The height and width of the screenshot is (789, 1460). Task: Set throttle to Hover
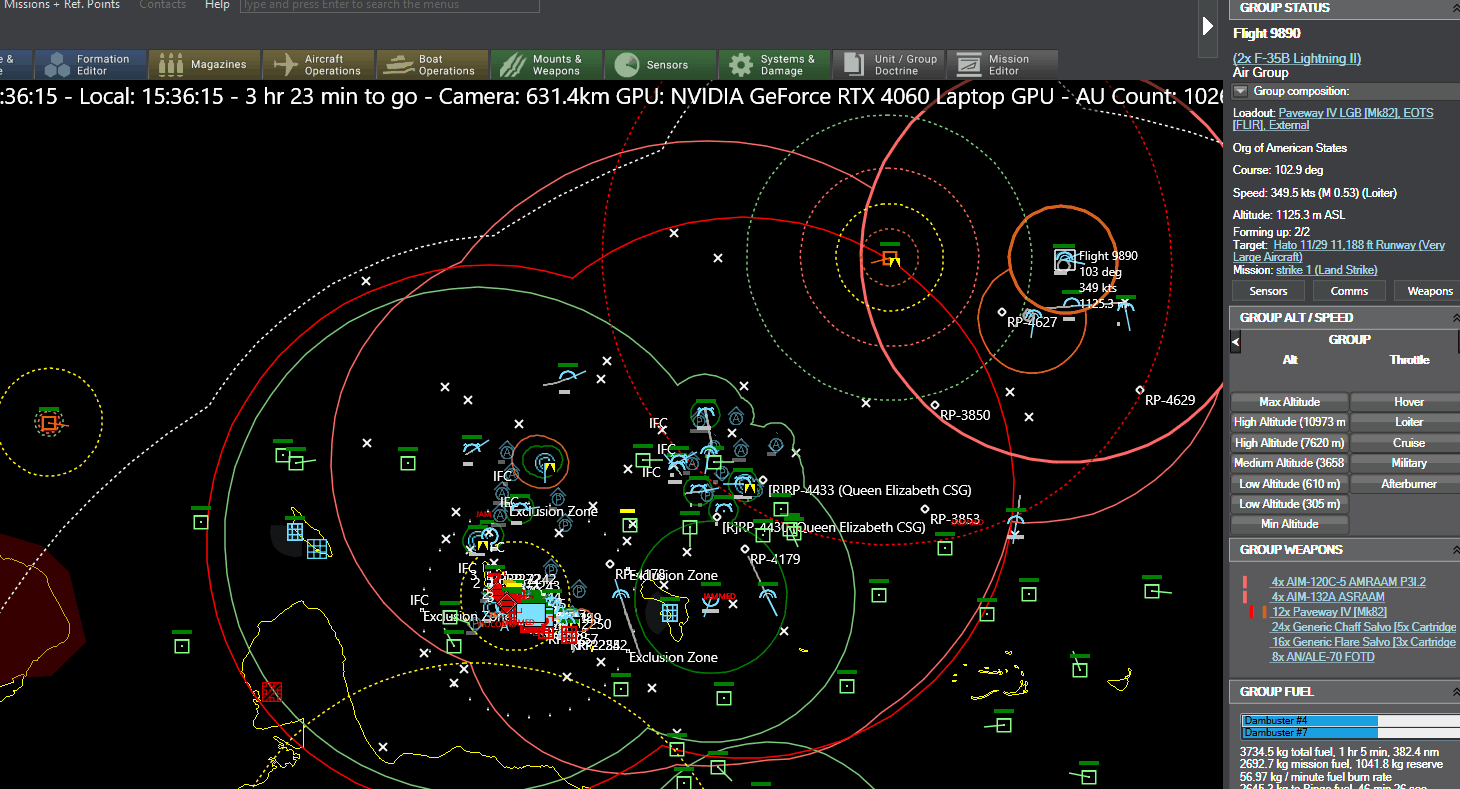(1408, 402)
